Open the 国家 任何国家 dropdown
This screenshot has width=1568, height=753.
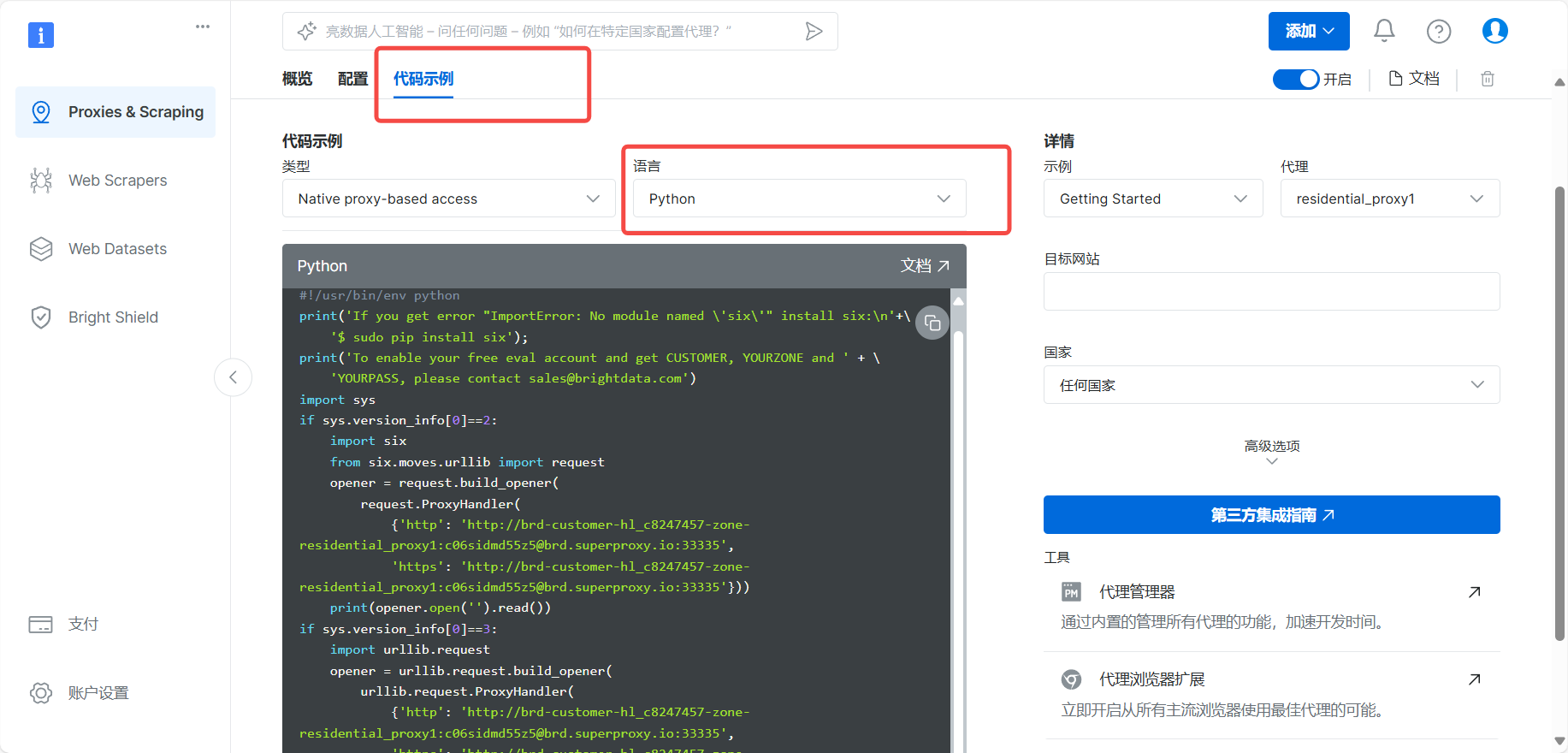(1272, 385)
